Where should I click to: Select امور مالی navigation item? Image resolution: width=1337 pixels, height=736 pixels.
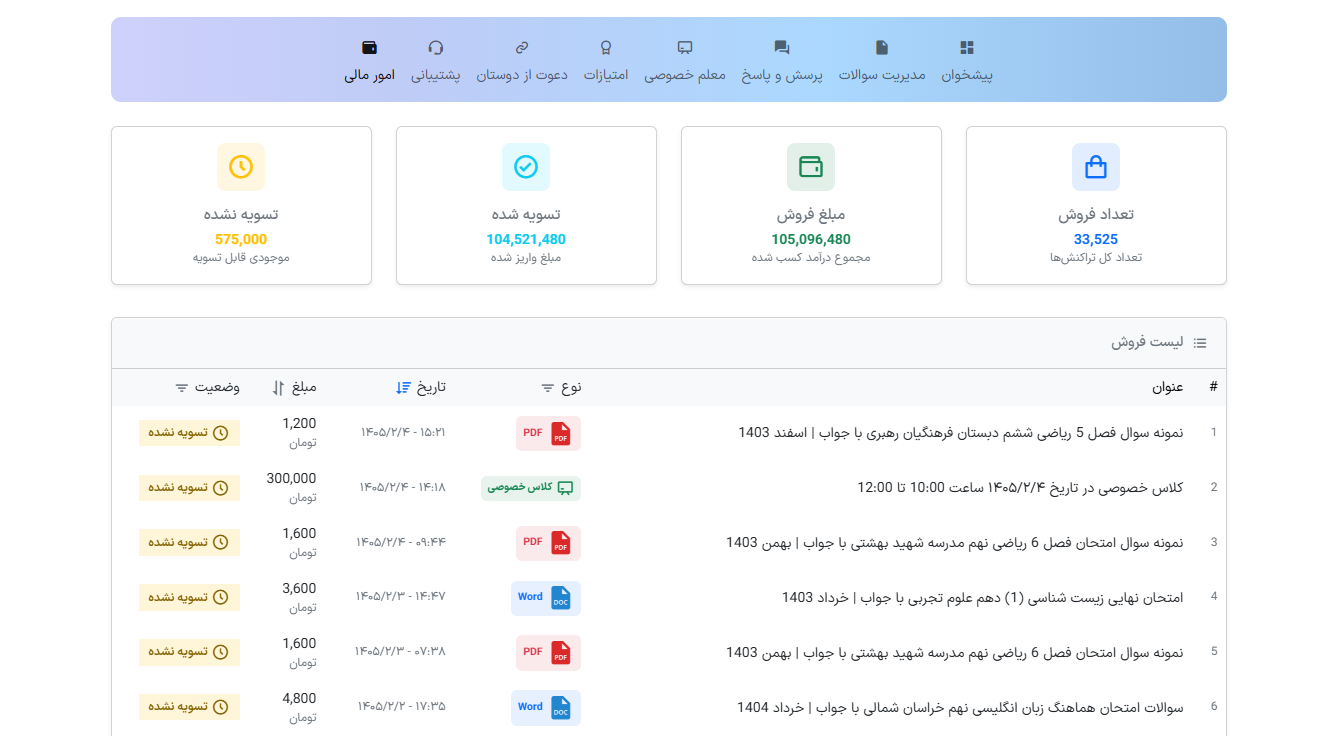tap(370, 61)
